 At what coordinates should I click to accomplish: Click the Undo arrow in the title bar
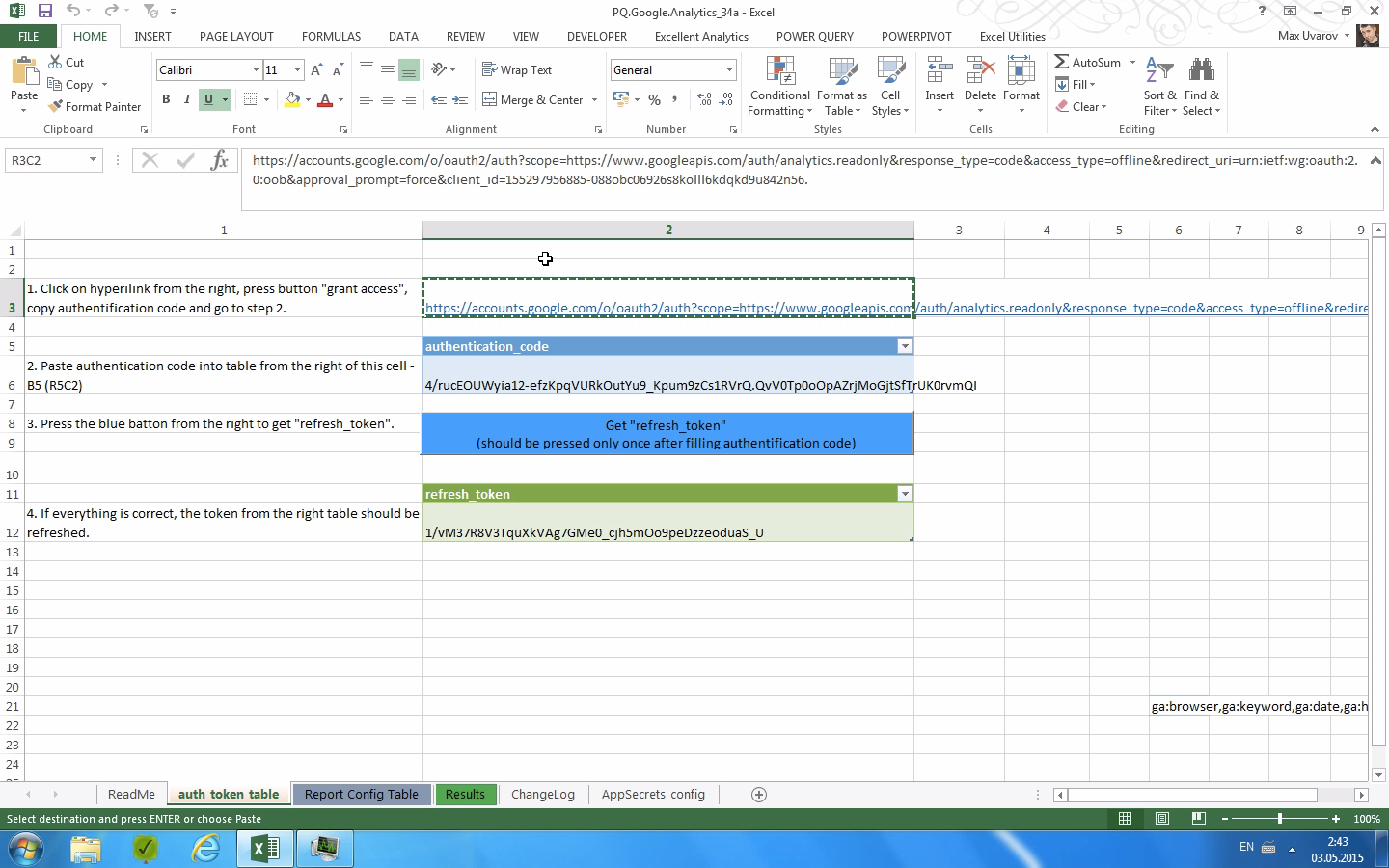point(73,12)
